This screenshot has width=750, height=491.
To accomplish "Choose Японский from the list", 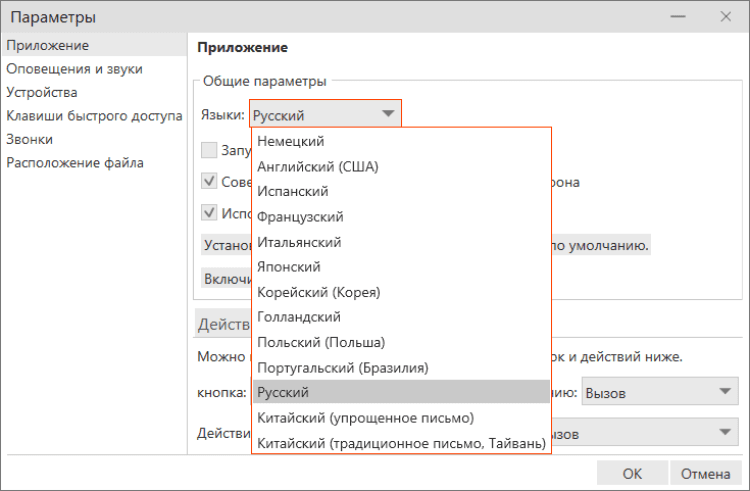I will pos(289,267).
